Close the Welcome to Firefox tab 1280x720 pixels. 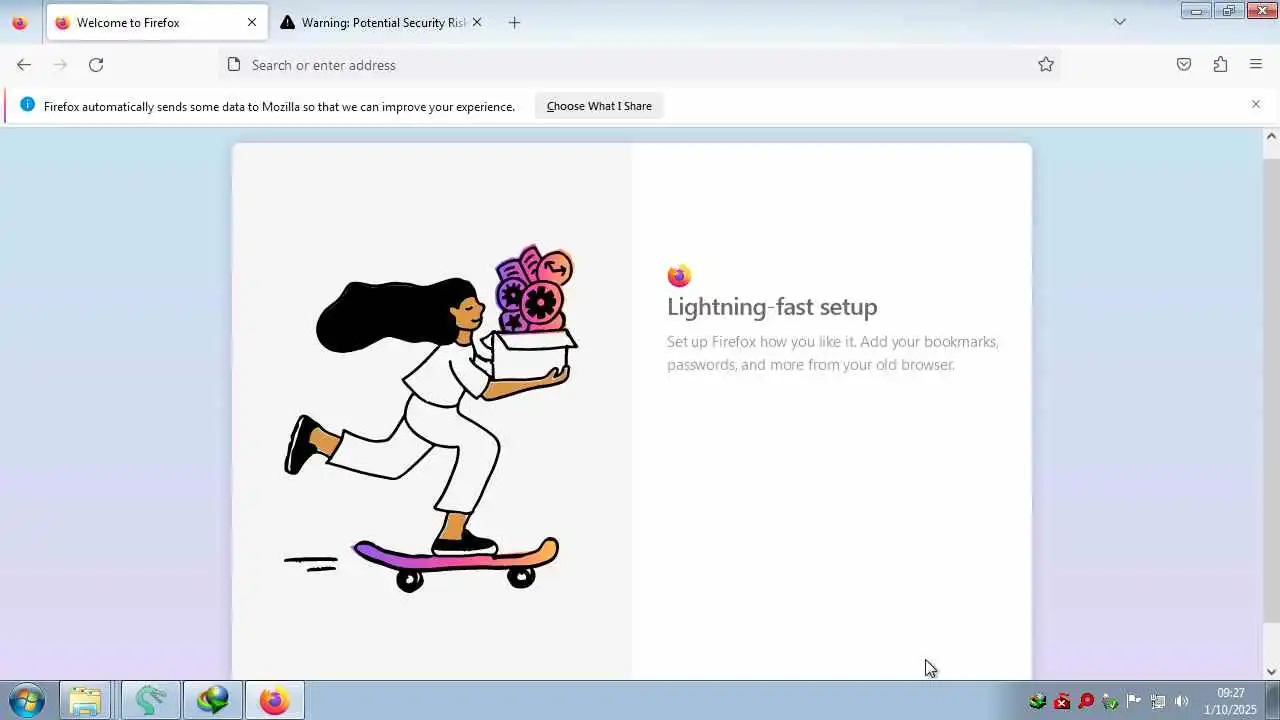252,22
